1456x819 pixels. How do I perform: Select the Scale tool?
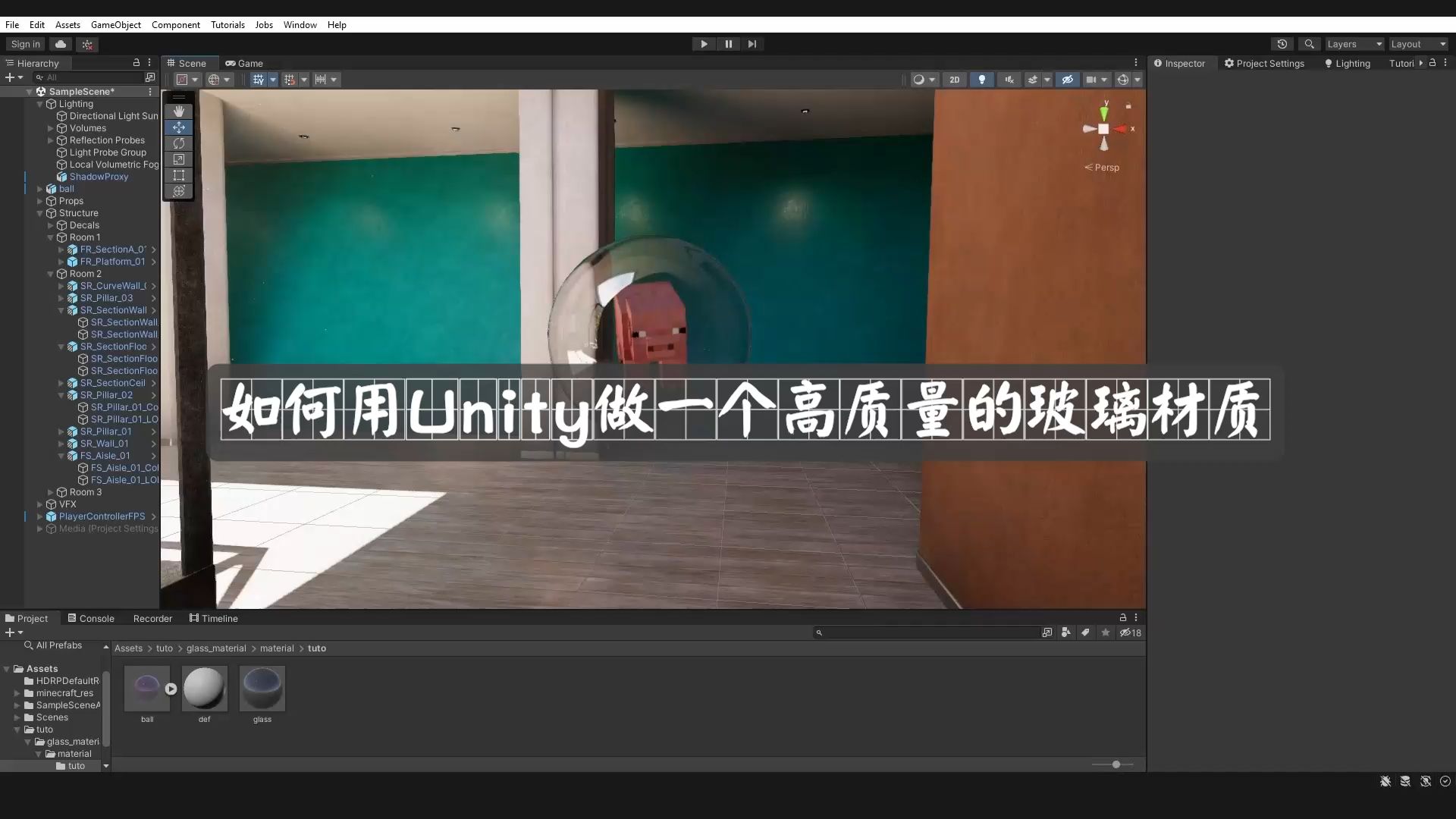coord(179,159)
